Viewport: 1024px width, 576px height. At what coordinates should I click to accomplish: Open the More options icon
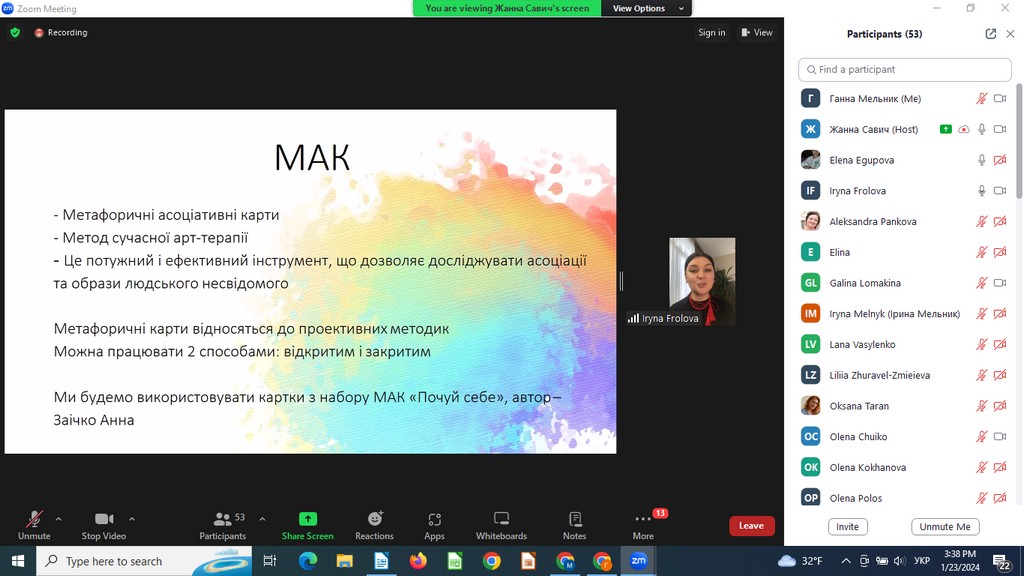643,519
